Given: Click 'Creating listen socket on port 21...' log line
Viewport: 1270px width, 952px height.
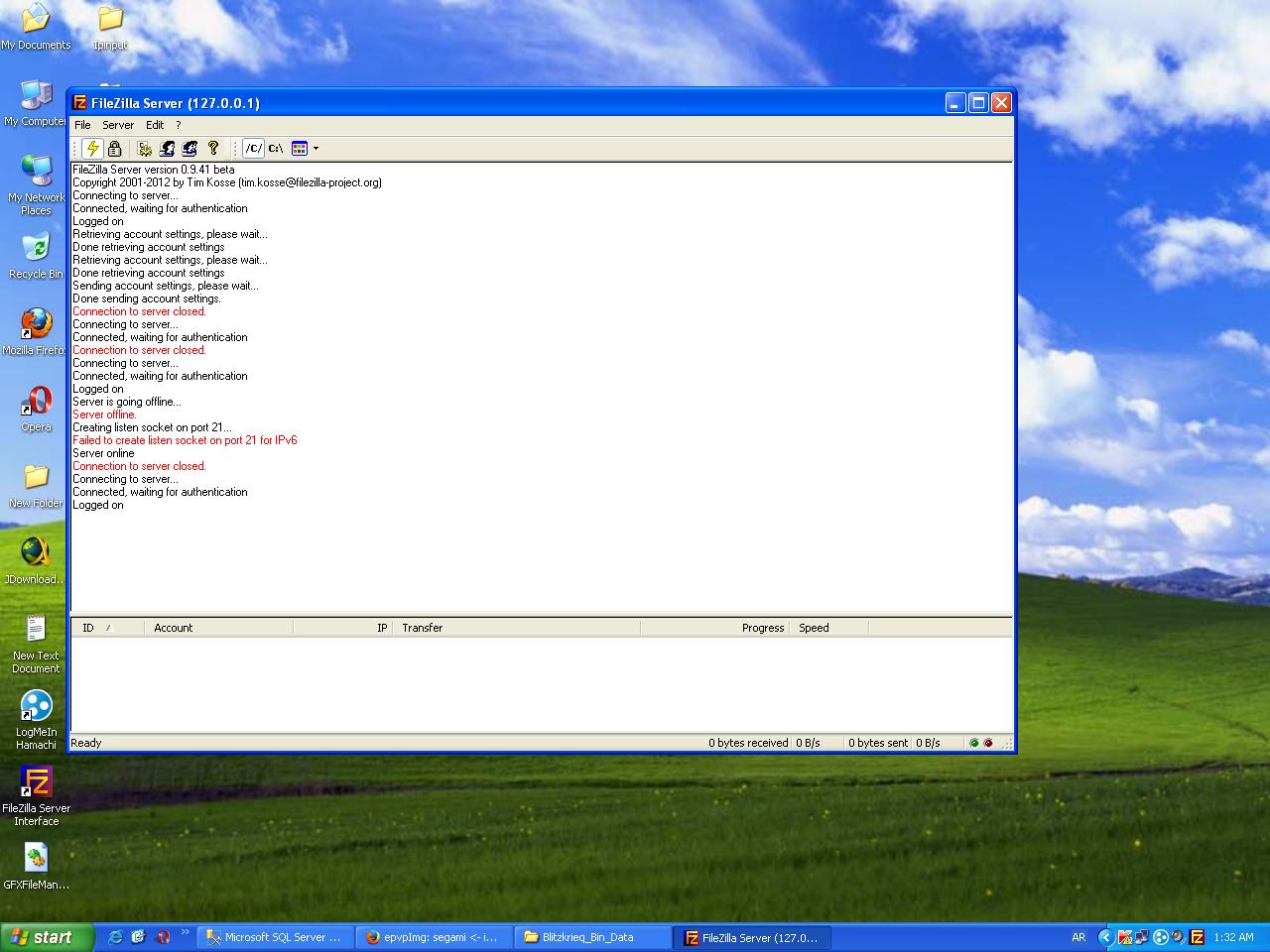Looking at the screenshot, I should [x=152, y=427].
